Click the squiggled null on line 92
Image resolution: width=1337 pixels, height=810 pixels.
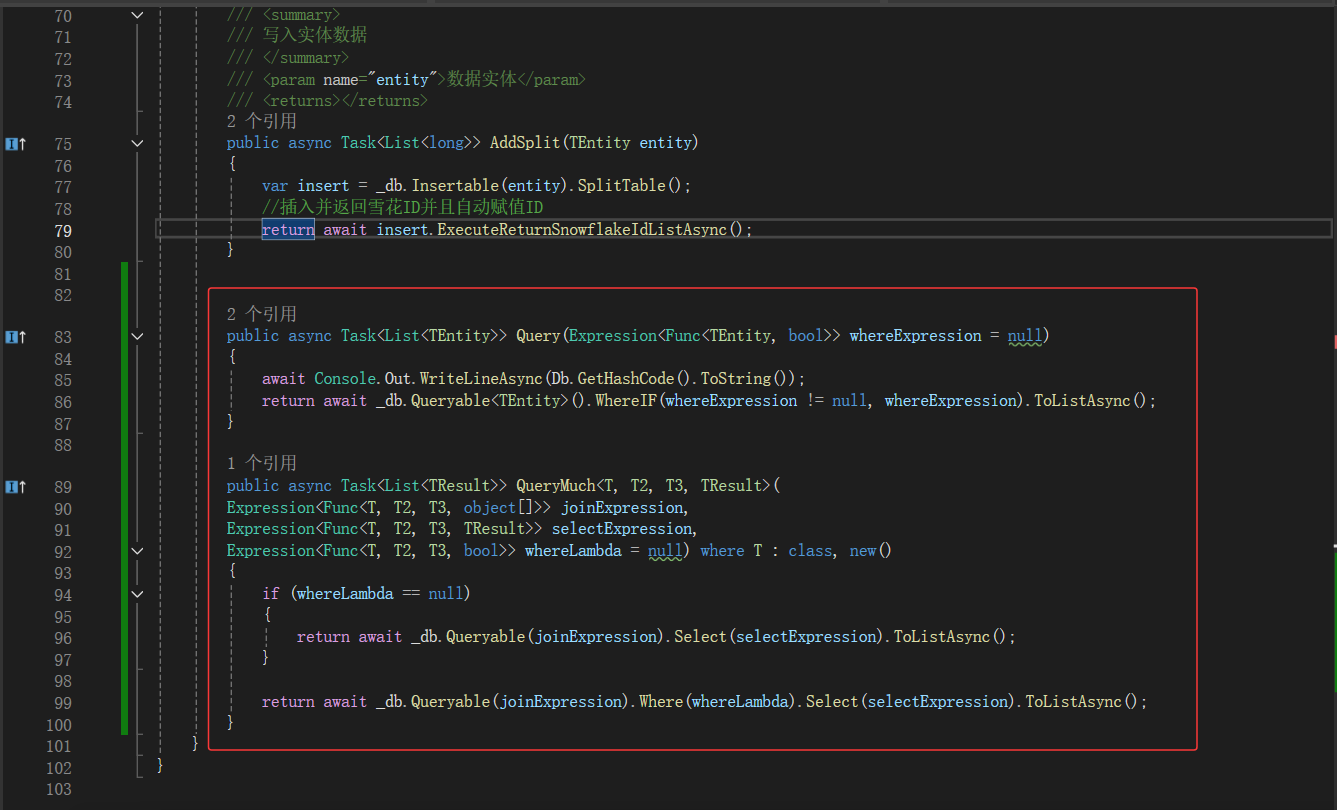coord(665,551)
